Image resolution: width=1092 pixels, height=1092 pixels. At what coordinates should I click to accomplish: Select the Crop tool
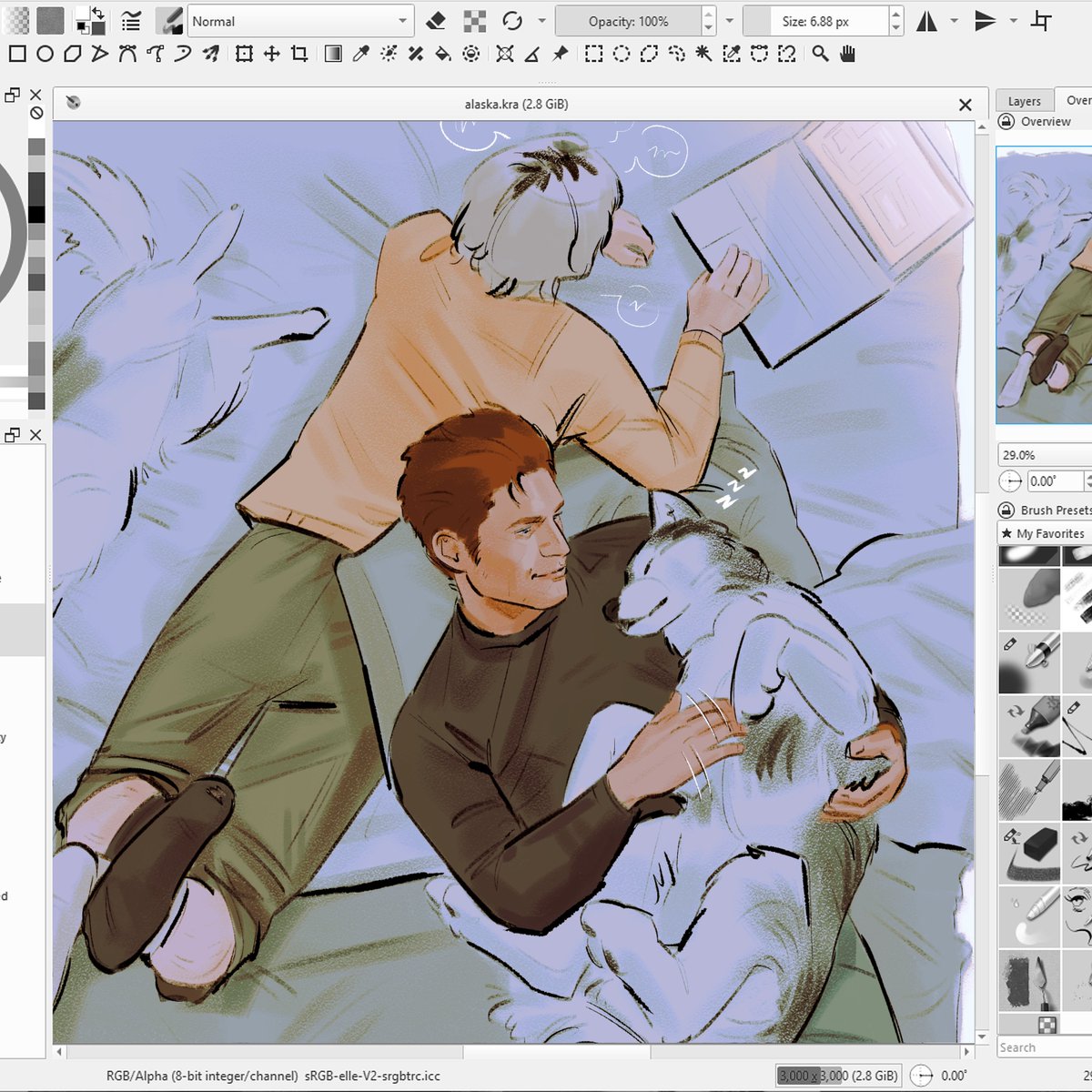(x=299, y=55)
